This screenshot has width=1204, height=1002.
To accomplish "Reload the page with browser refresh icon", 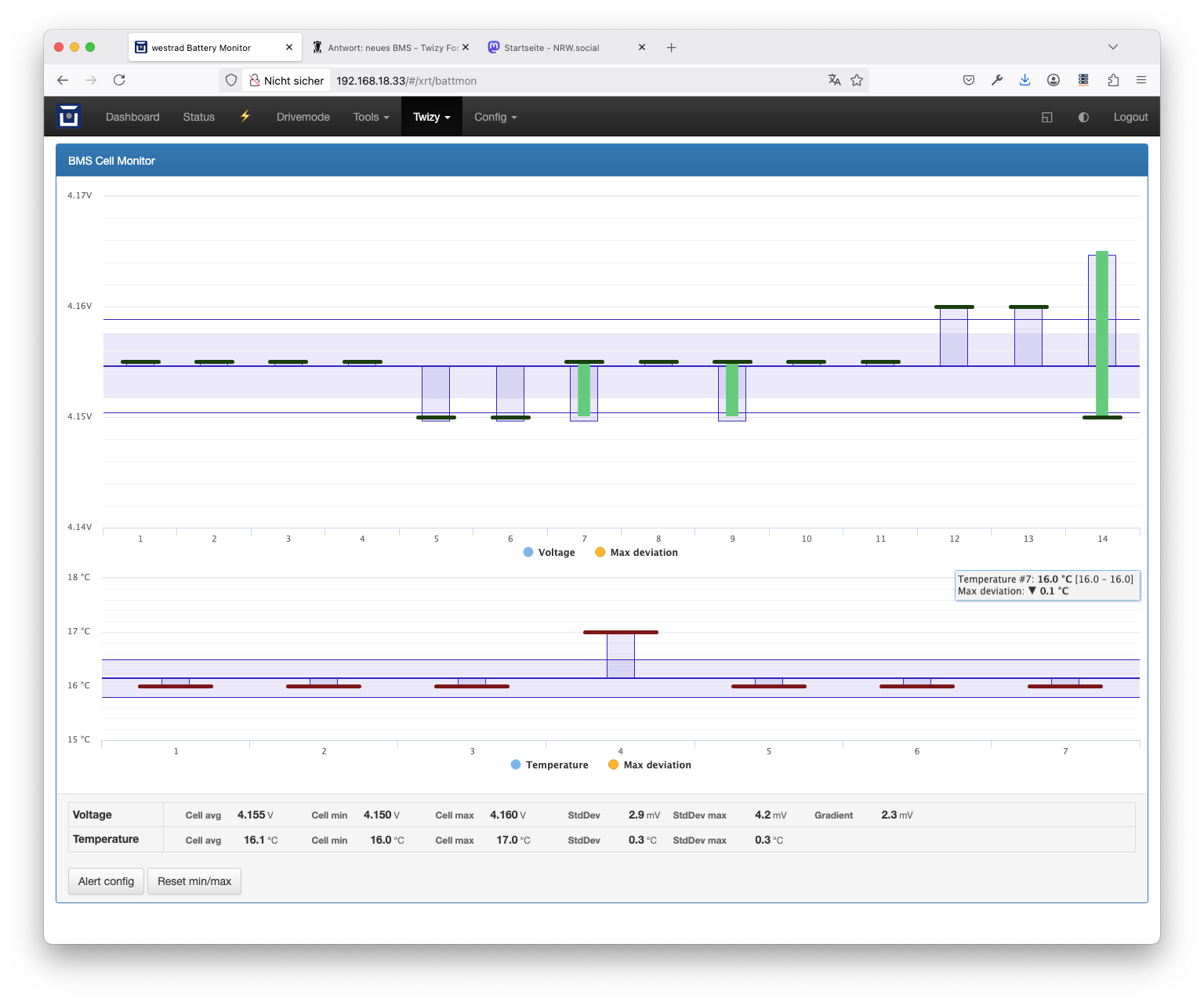I will (x=119, y=80).
